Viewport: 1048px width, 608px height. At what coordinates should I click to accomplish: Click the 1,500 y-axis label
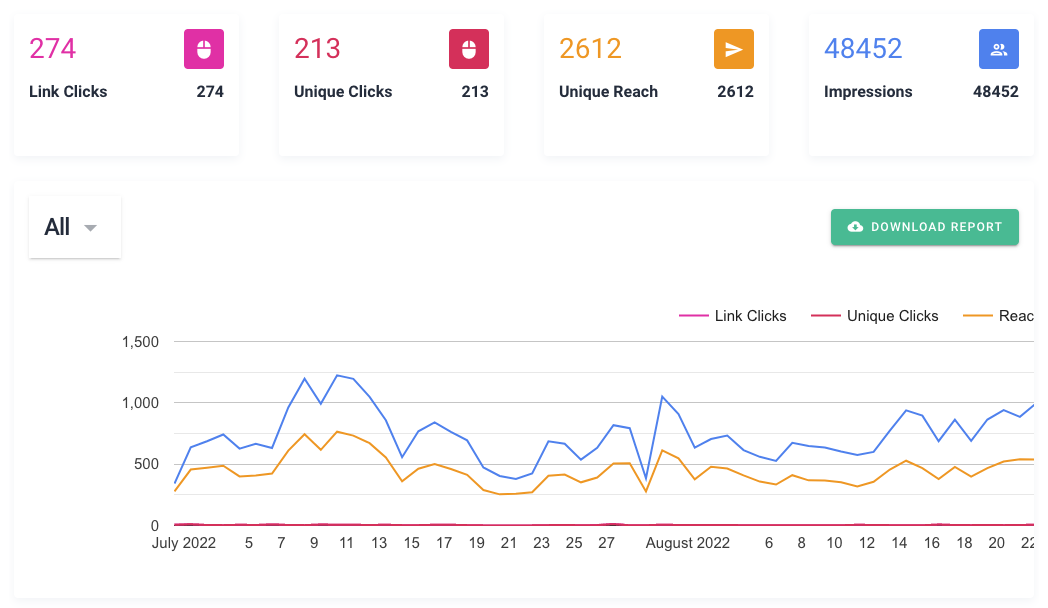tap(140, 342)
